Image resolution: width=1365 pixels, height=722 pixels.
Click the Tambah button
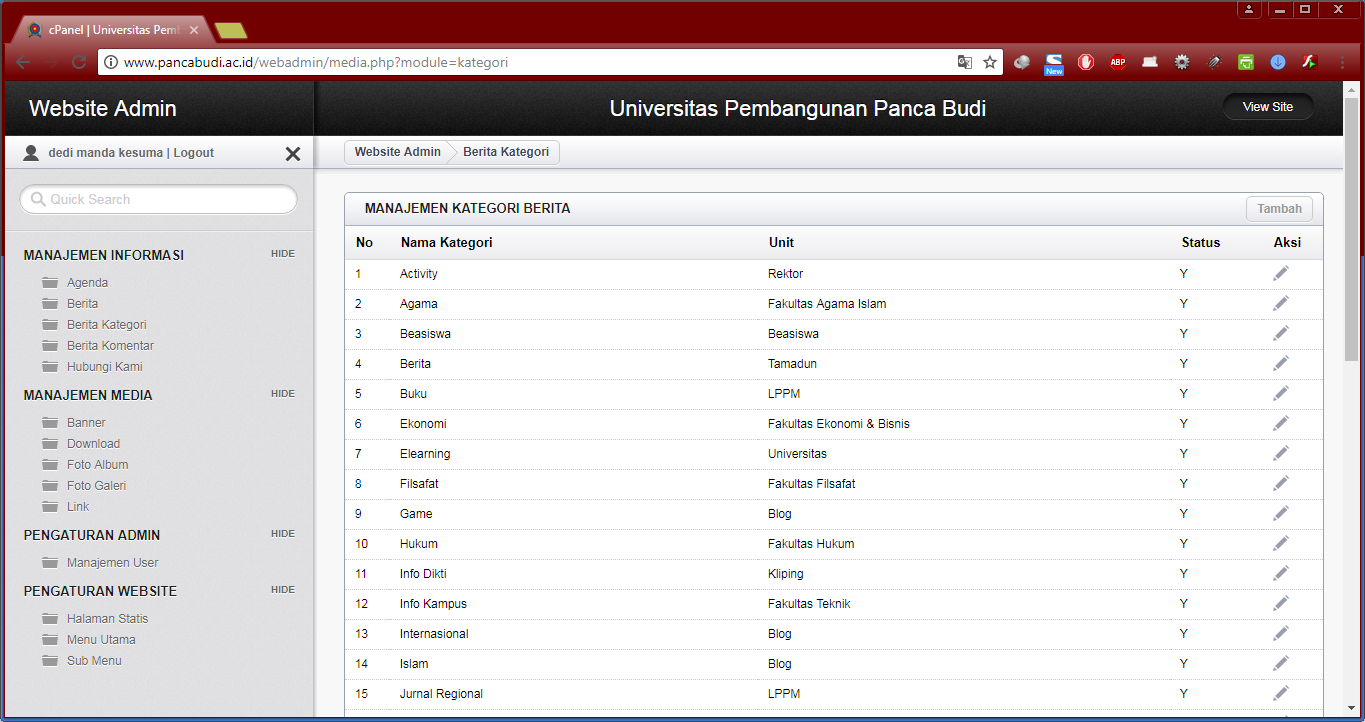(1279, 209)
